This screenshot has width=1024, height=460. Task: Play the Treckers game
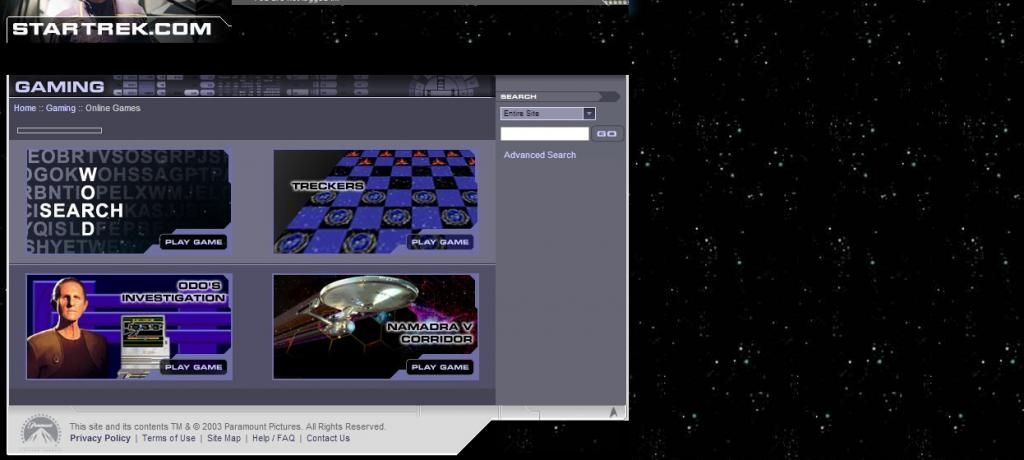pyautogui.click(x=440, y=242)
